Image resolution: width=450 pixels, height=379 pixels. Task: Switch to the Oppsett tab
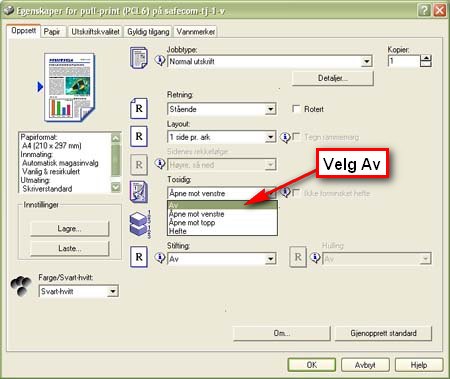tap(23, 31)
